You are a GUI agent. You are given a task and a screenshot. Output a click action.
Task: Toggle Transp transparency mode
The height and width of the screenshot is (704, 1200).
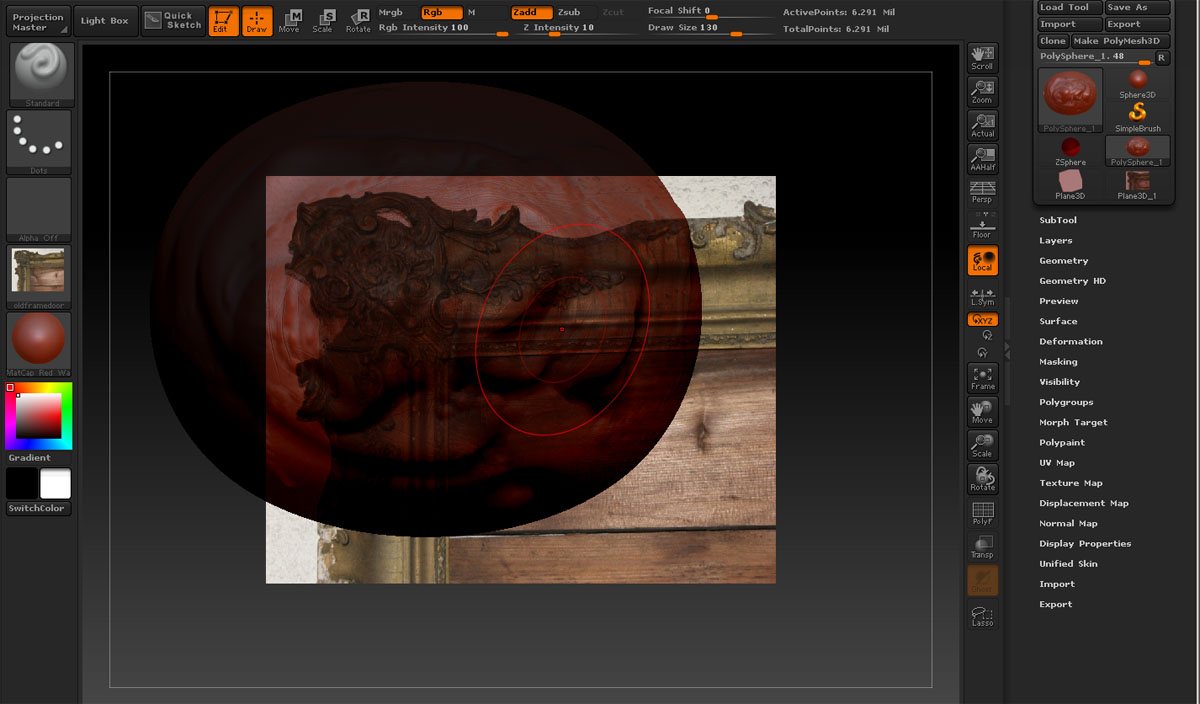click(982, 547)
